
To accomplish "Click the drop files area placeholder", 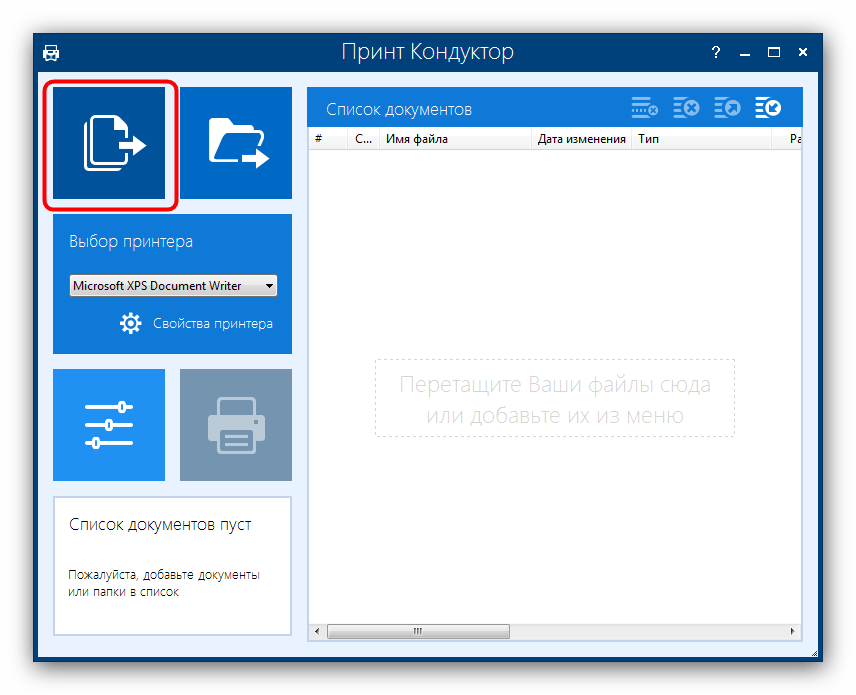I will click(554, 398).
